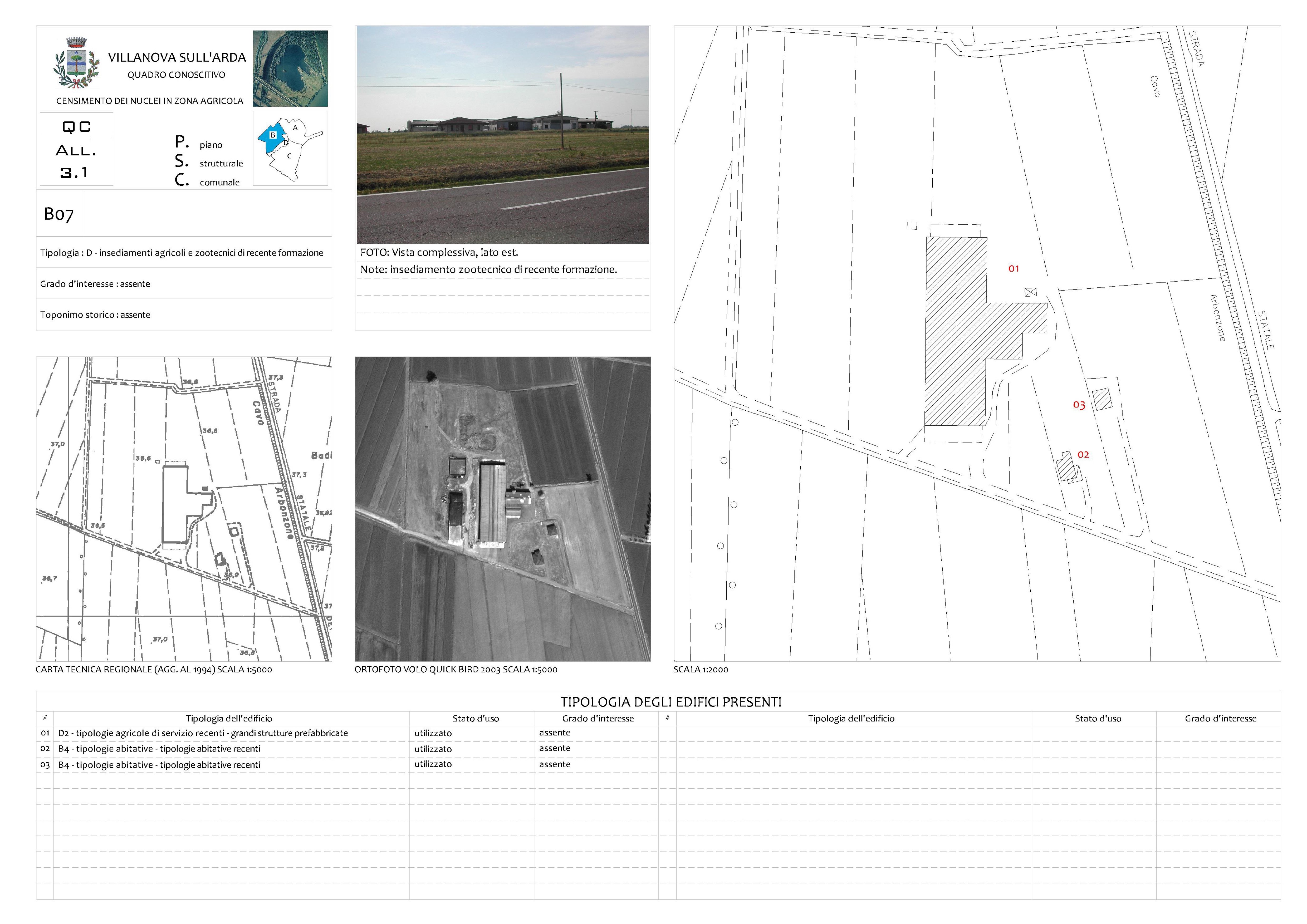Click 'CARTA TECNICA REGIONALE (AGG. AL 1994)' caption
Image resolution: width=1307 pixels, height=924 pixels.
click(x=154, y=670)
